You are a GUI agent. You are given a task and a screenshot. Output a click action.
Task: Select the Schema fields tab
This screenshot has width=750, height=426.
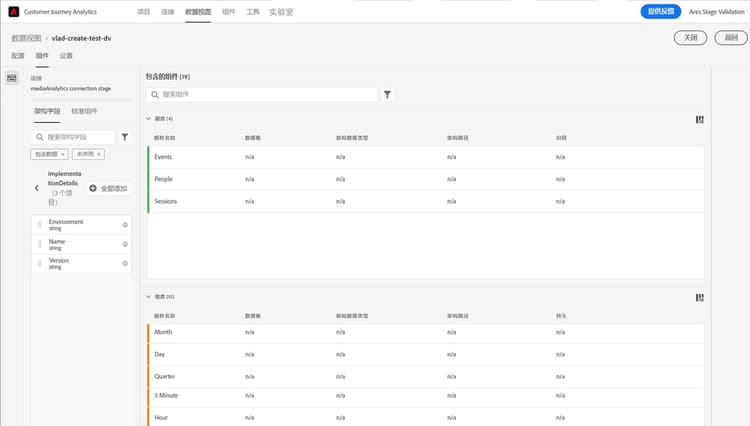tap(47, 111)
